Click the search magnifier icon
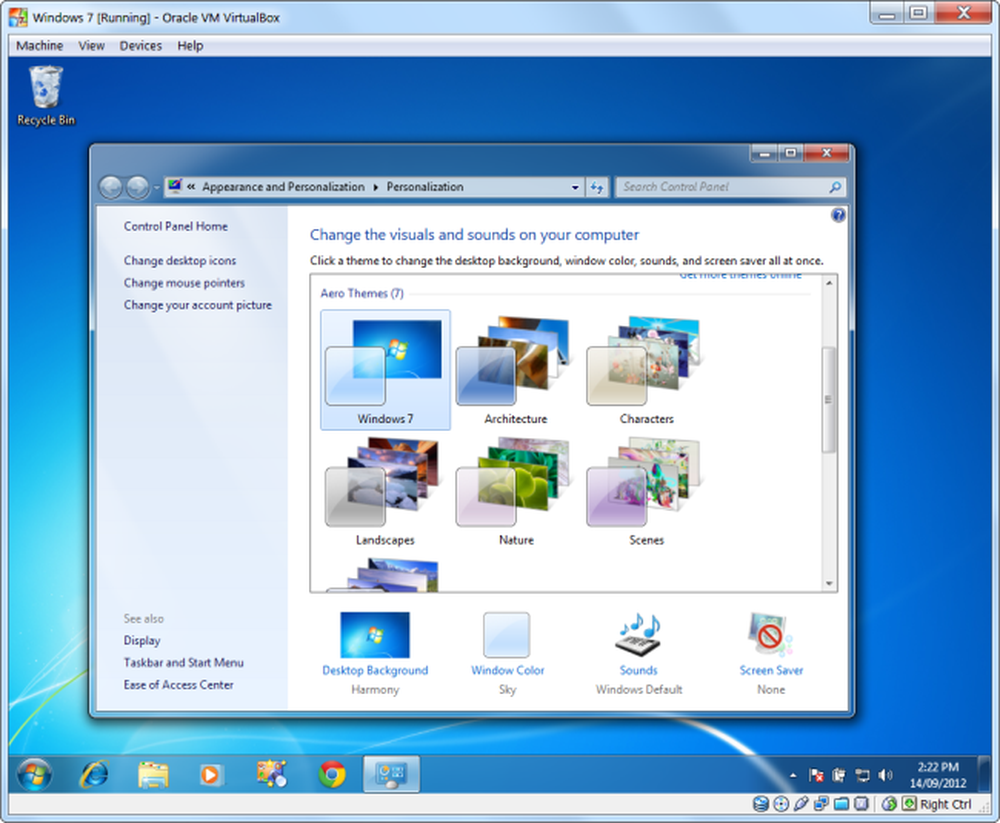This screenshot has height=823, width=1000. [834, 187]
